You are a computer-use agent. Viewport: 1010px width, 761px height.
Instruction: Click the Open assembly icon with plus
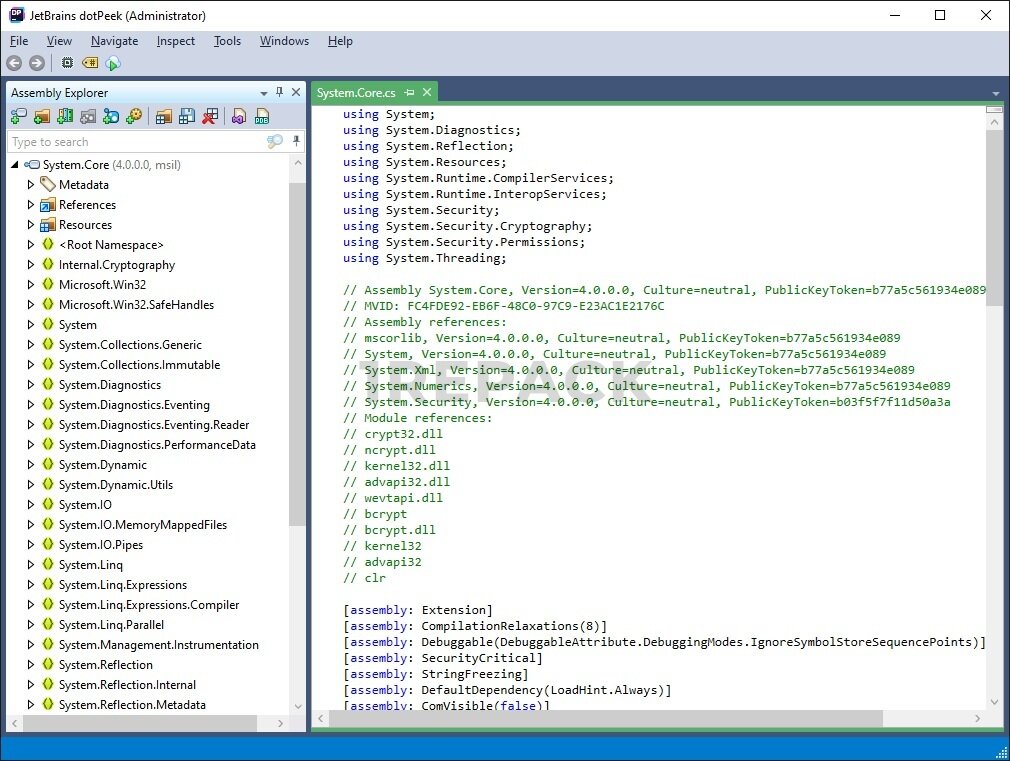19,117
